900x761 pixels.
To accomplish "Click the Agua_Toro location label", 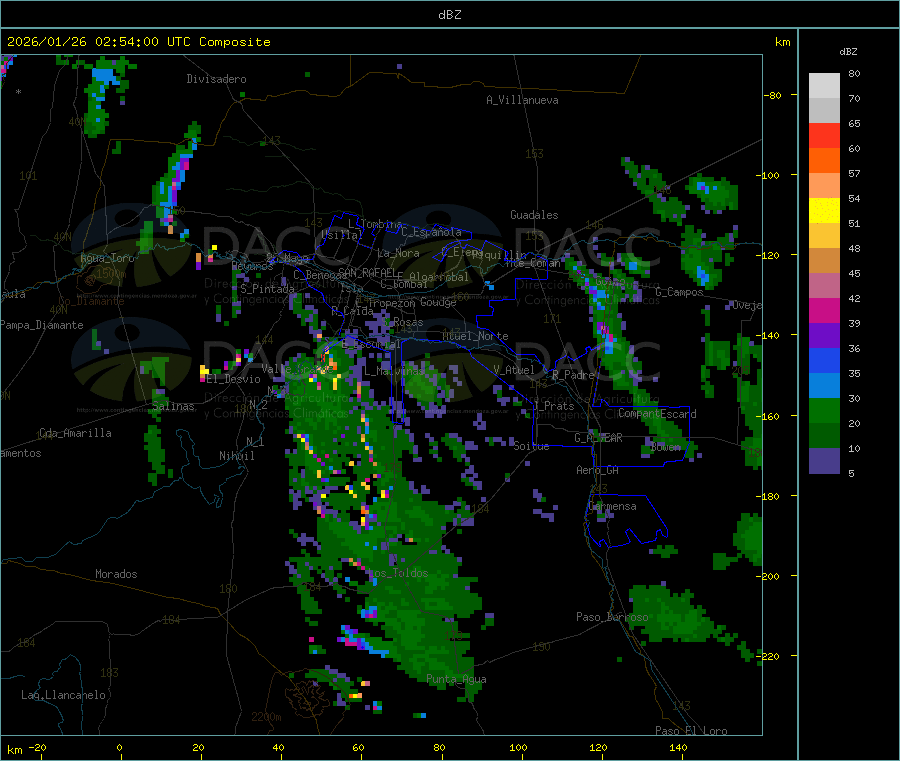I will pyautogui.click(x=107, y=258).
